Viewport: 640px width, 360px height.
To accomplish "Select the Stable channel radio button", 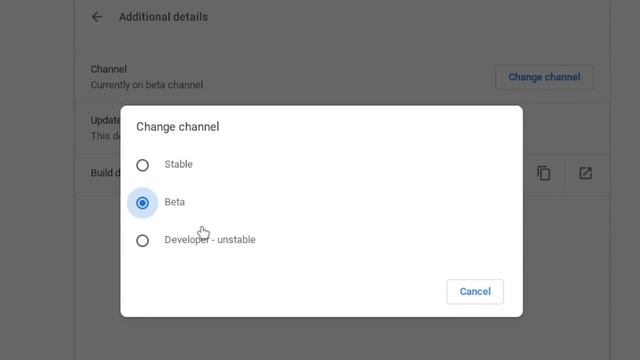I will [142, 165].
